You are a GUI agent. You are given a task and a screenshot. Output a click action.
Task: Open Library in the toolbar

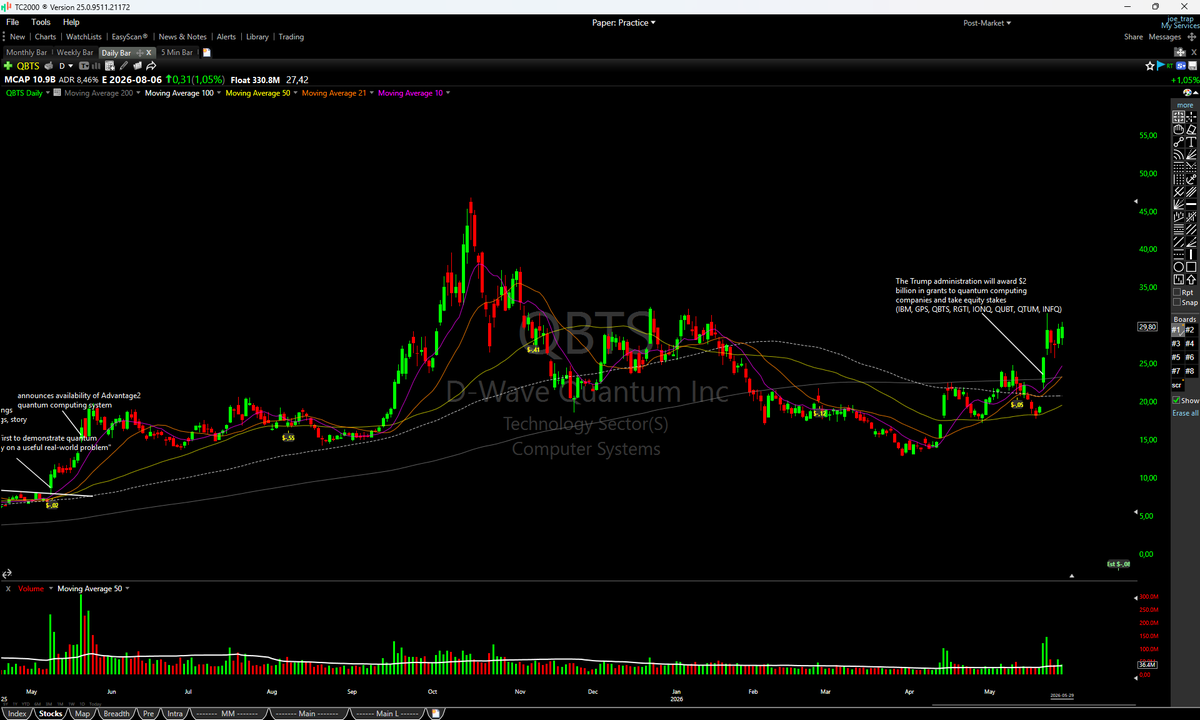pos(257,37)
